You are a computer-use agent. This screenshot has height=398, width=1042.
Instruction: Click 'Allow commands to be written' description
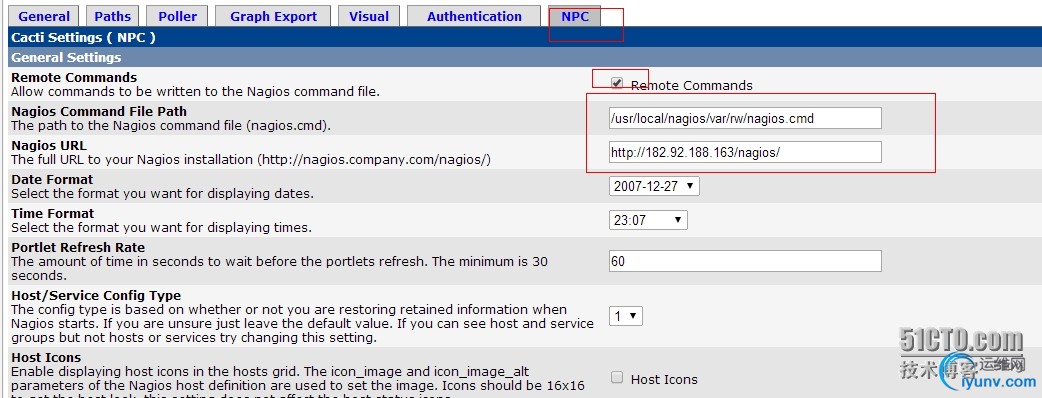click(x=195, y=92)
